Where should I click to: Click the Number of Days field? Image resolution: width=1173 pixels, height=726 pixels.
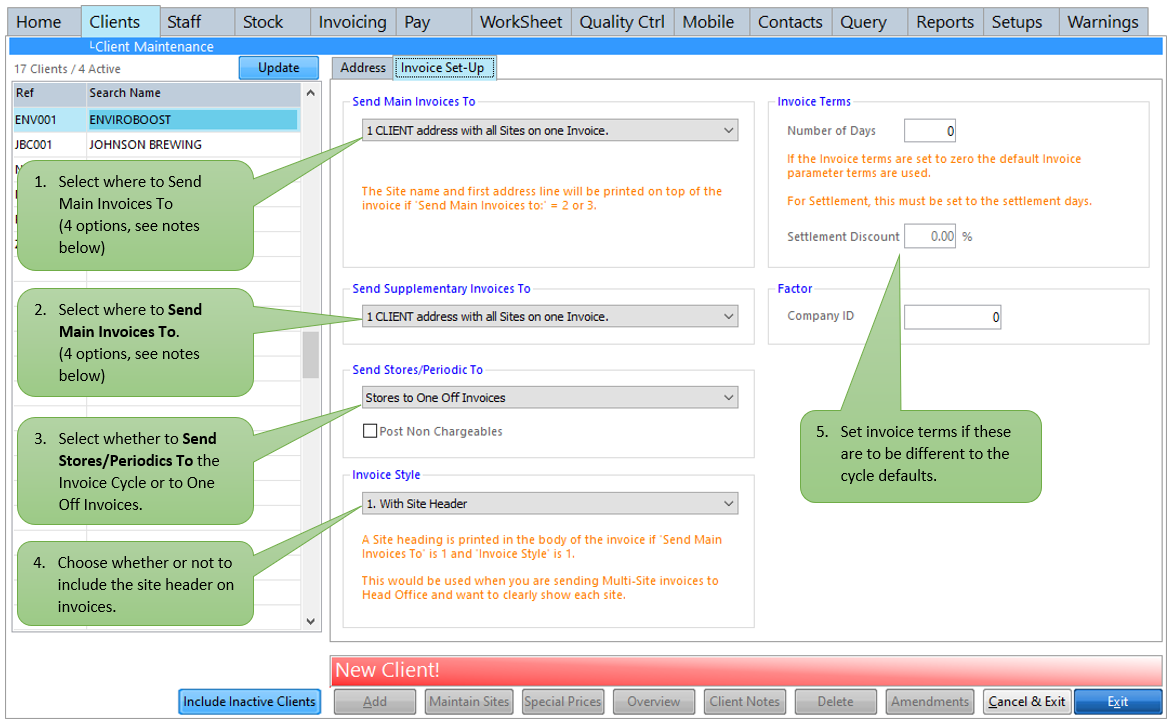[929, 130]
